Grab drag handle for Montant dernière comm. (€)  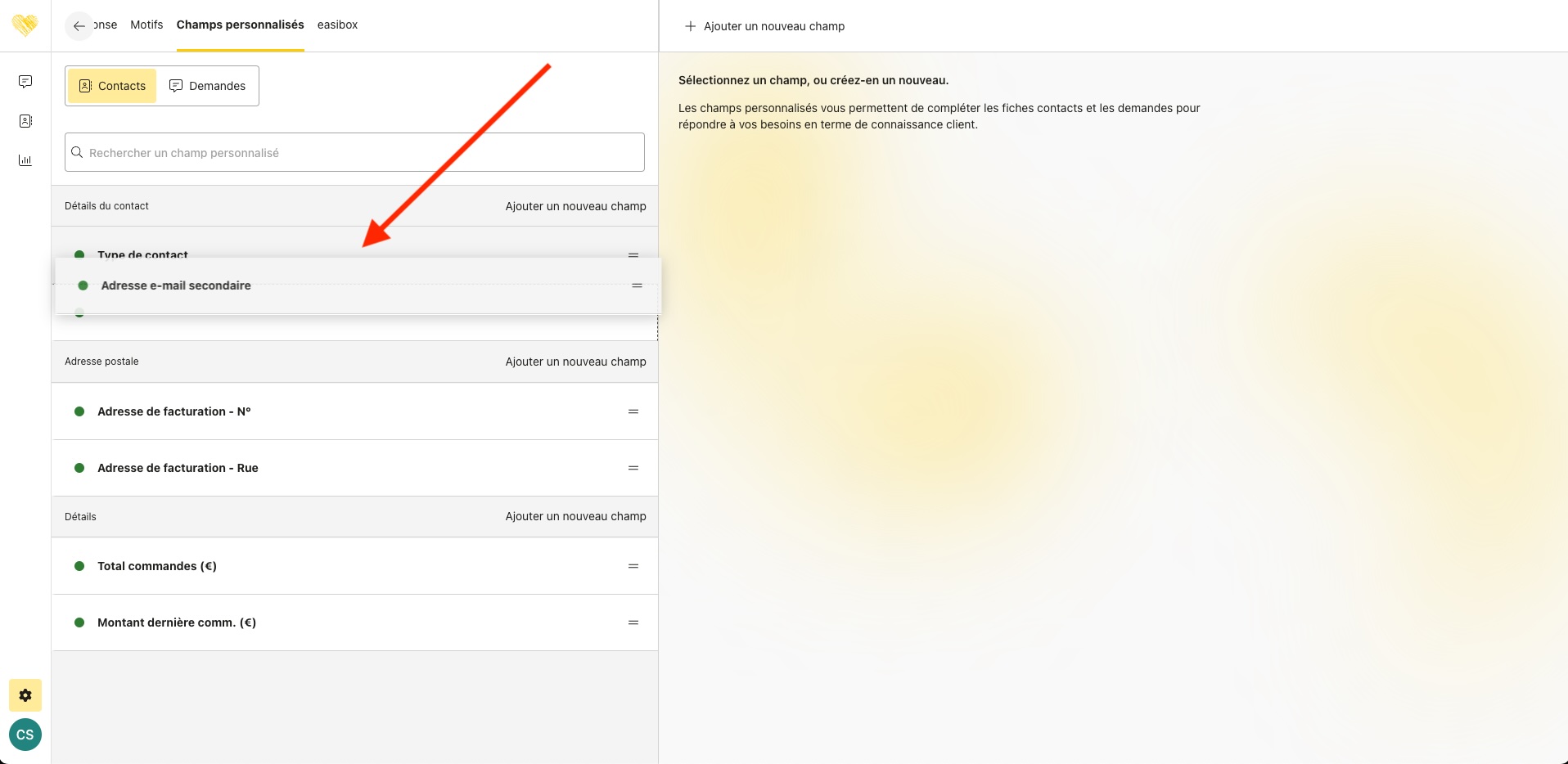[633, 622]
